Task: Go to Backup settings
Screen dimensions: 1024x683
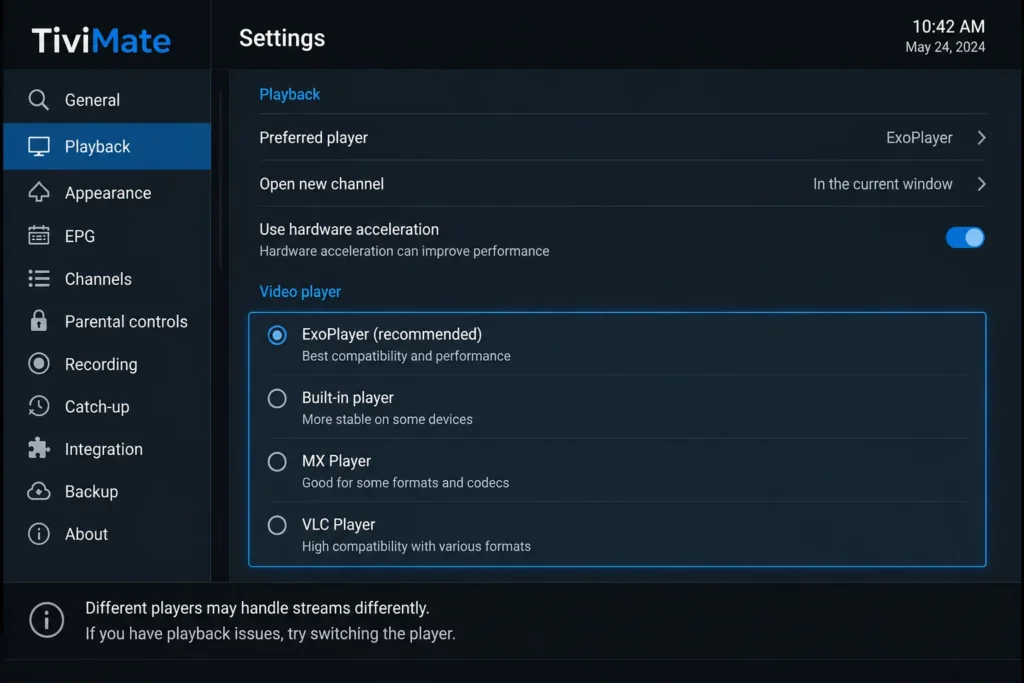Action: click(107, 491)
